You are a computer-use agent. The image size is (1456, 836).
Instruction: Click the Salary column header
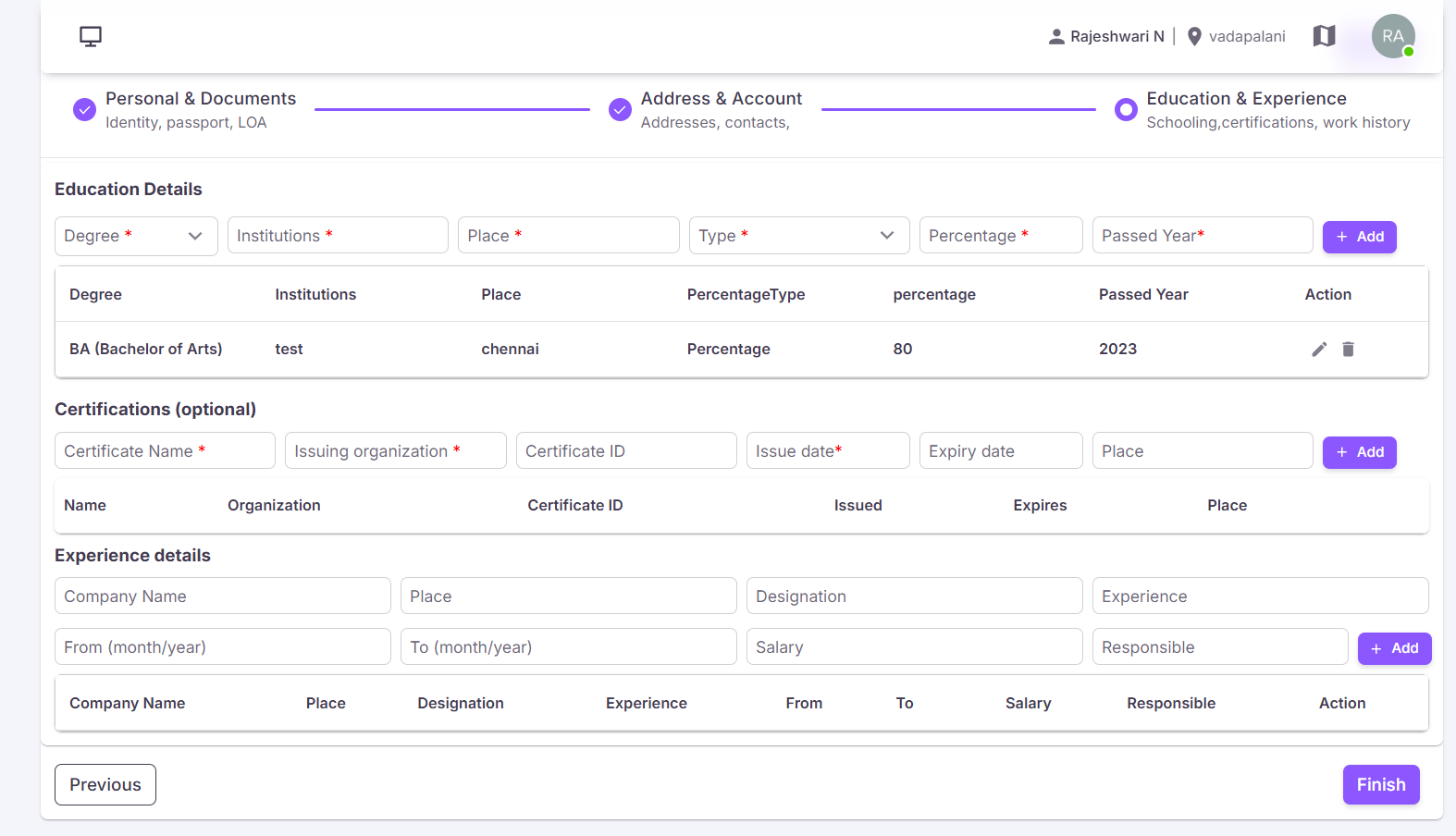click(1028, 703)
